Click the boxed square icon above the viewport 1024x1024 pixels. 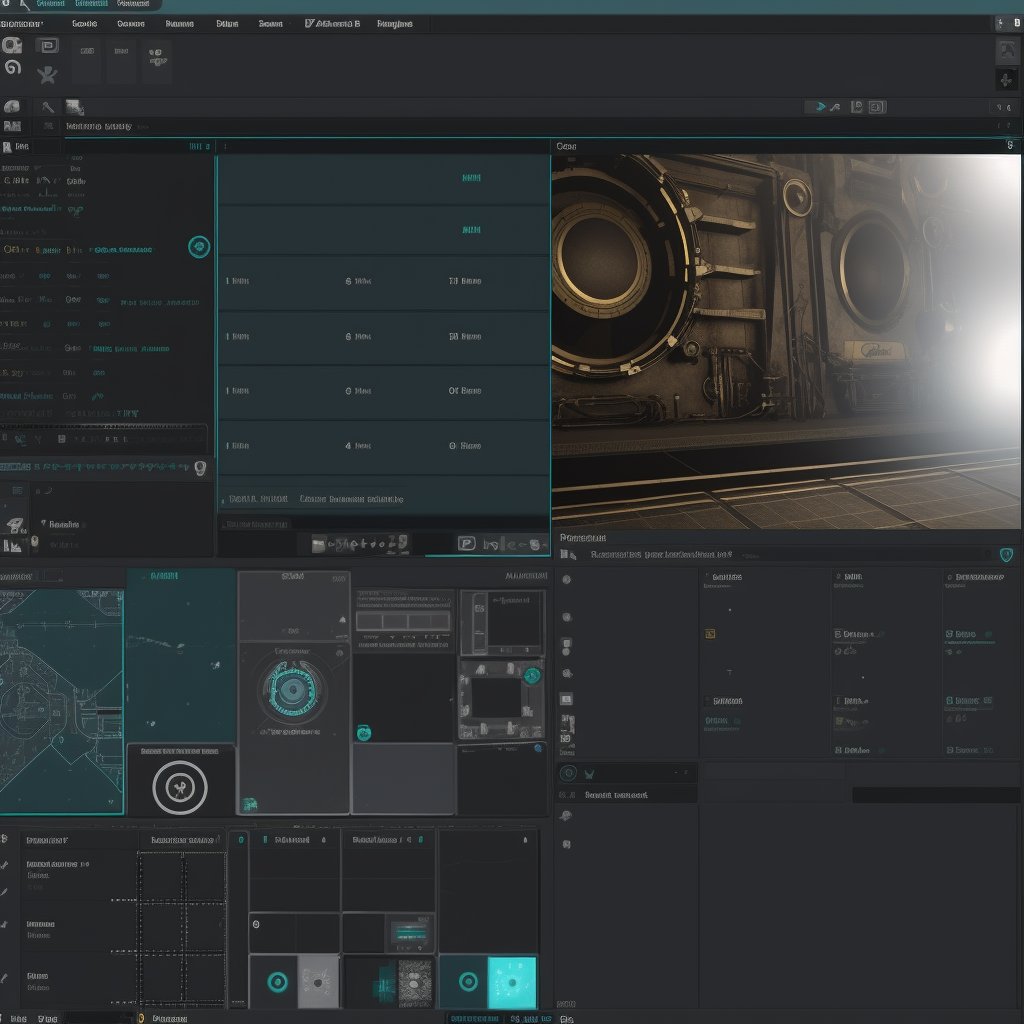(876, 107)
